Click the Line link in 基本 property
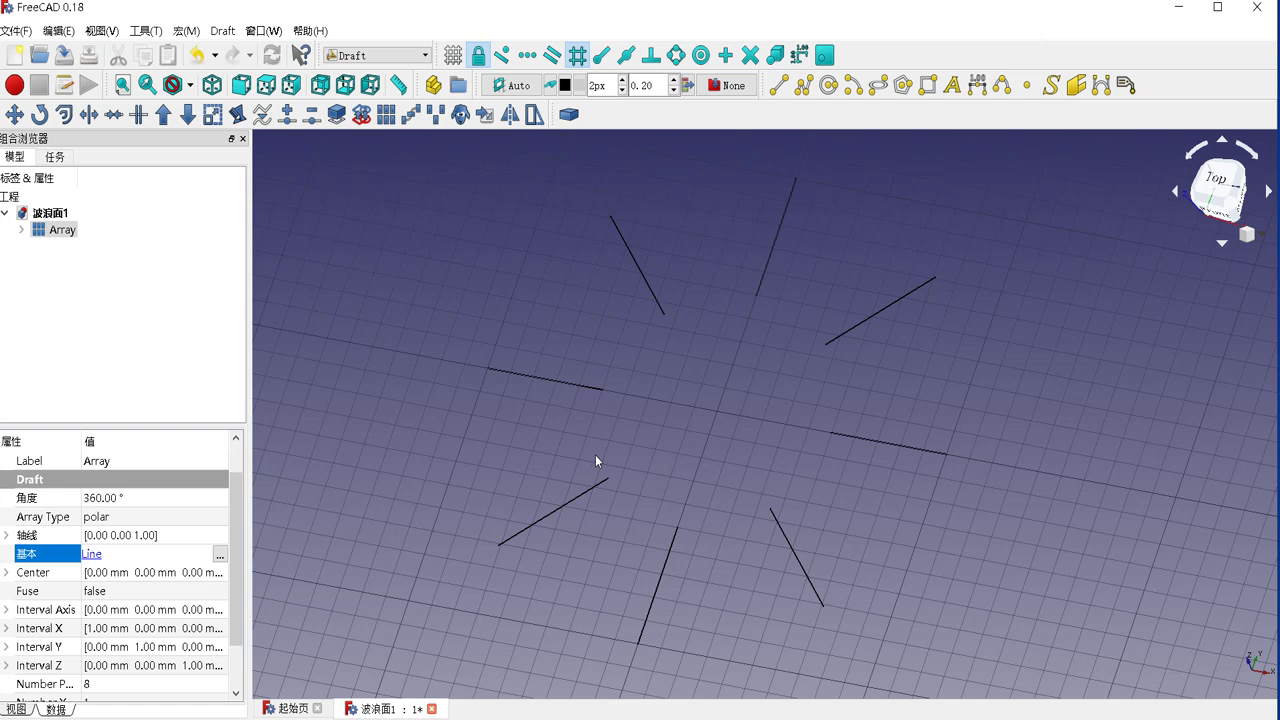Image resolution: width=1280 pixels, height=720 pixels. (91, 554)
